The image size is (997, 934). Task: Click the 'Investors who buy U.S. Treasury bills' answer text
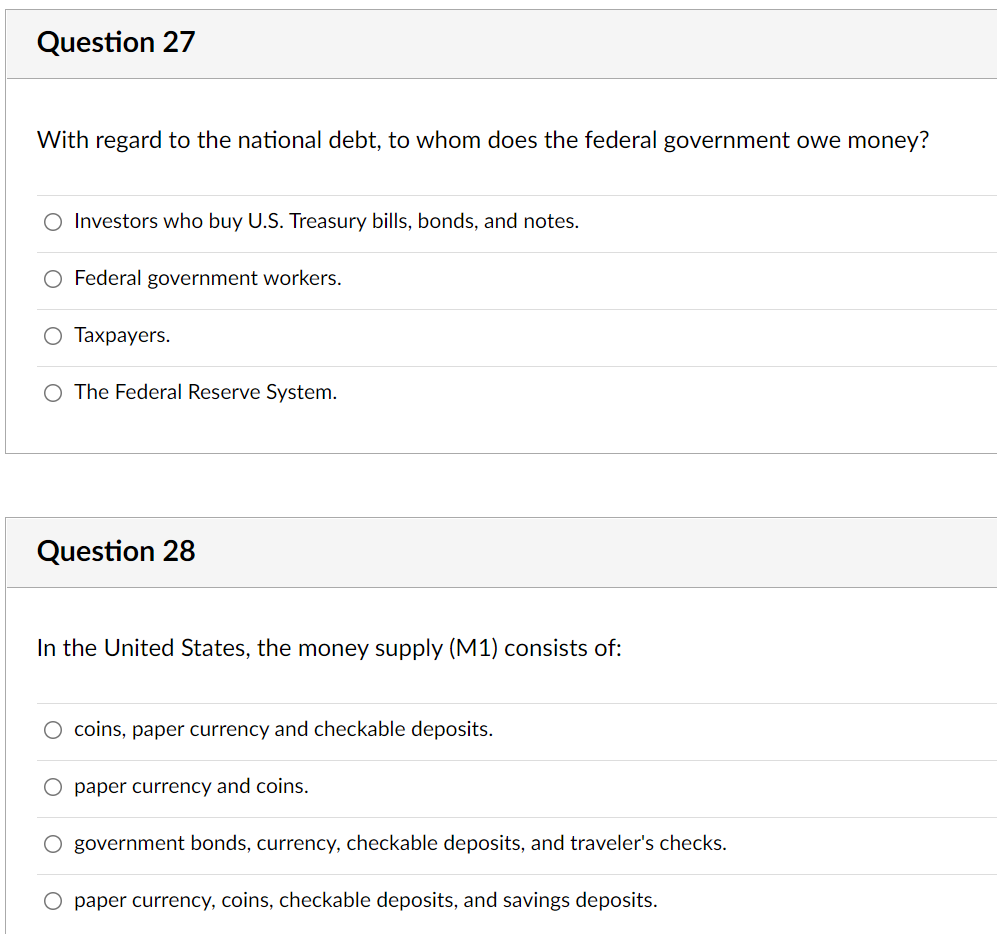(x=326, y=221)
